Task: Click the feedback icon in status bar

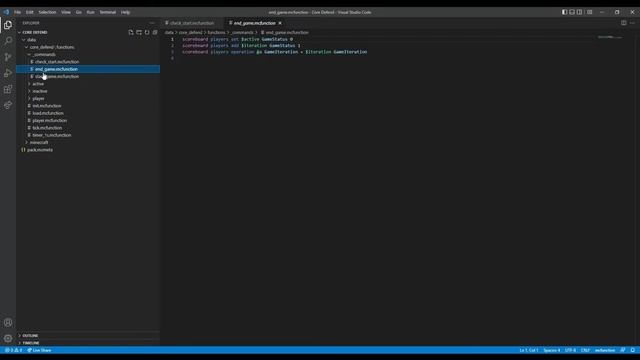Action: [x=623, y=350]
